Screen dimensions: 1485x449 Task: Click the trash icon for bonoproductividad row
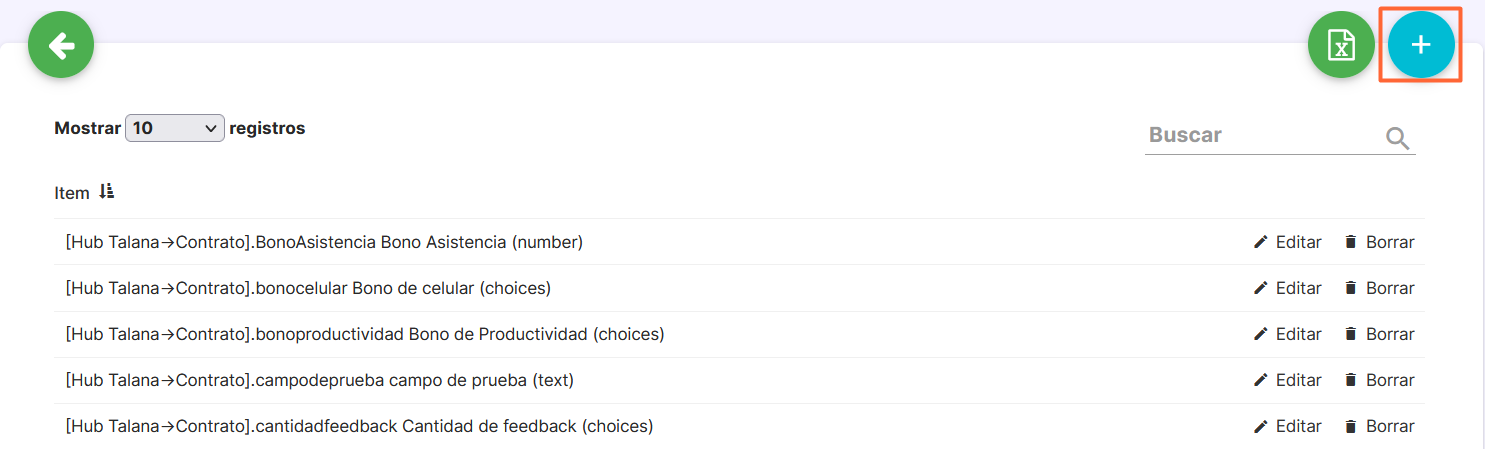[1351, 334]
